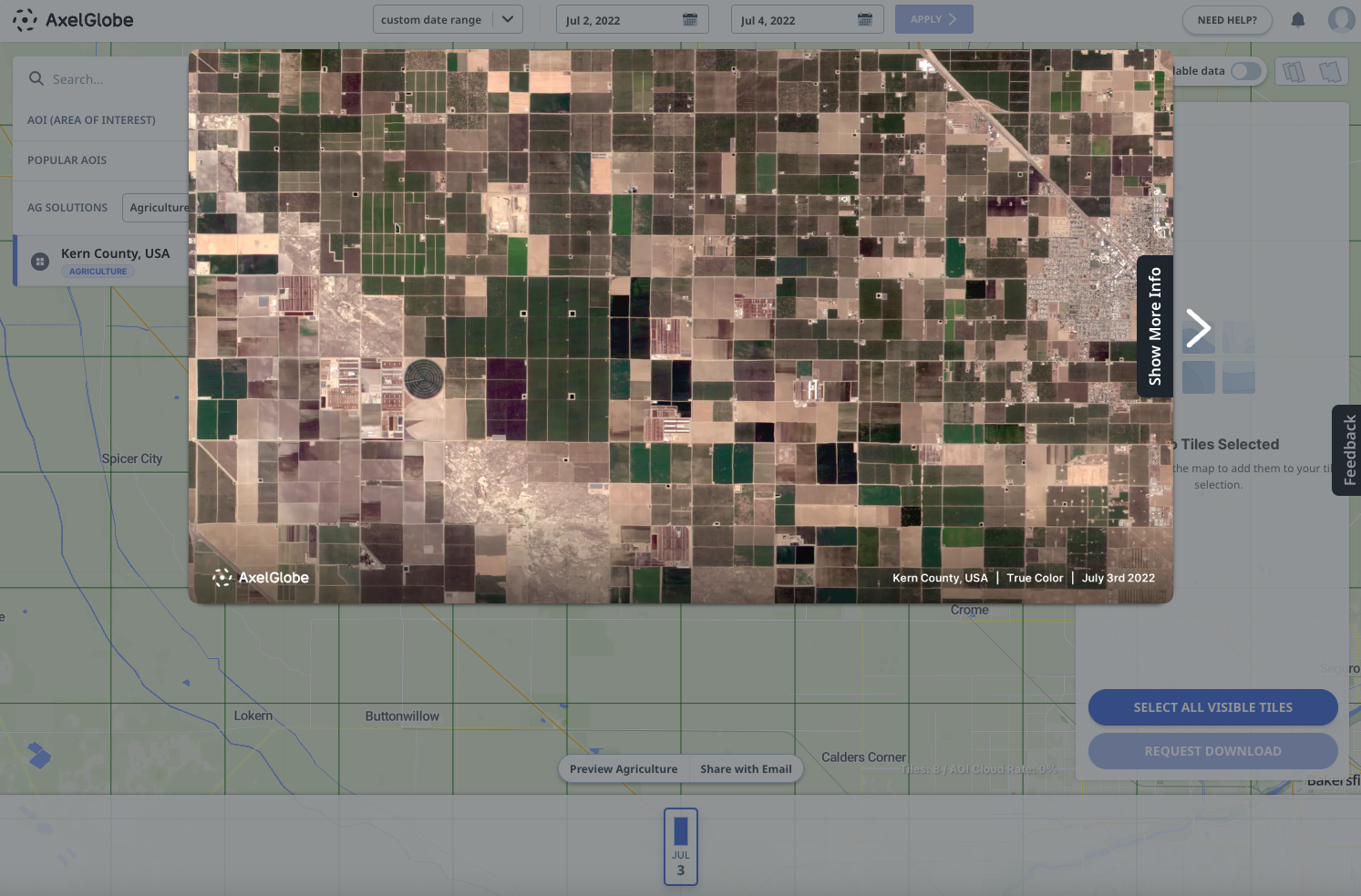Select Kern County, USA in AOI list

[115, 254]
